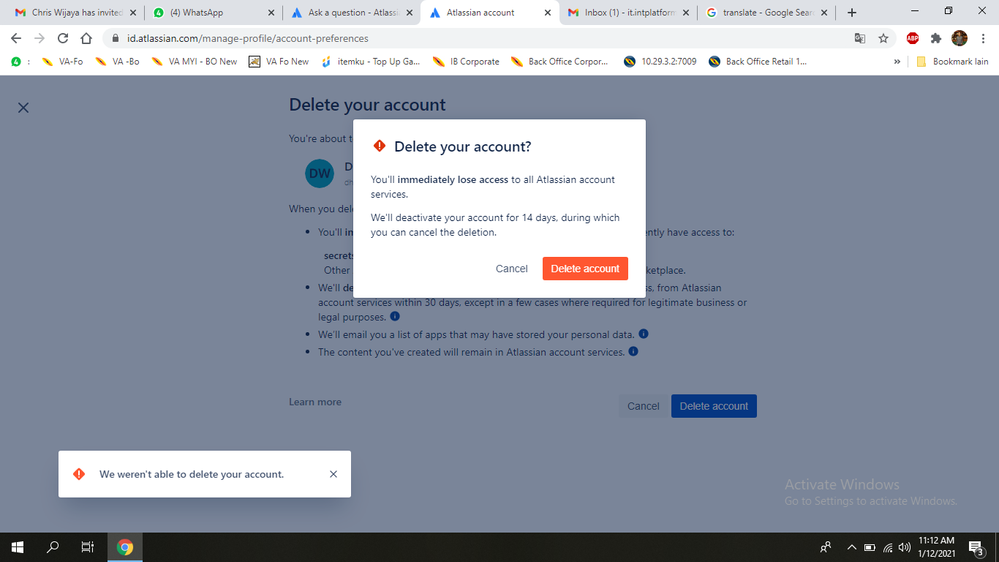Click the info icon after 'Atlassian account services'
Screen dimensions: 999x562
pyautogui.click(x=633, y=351)
